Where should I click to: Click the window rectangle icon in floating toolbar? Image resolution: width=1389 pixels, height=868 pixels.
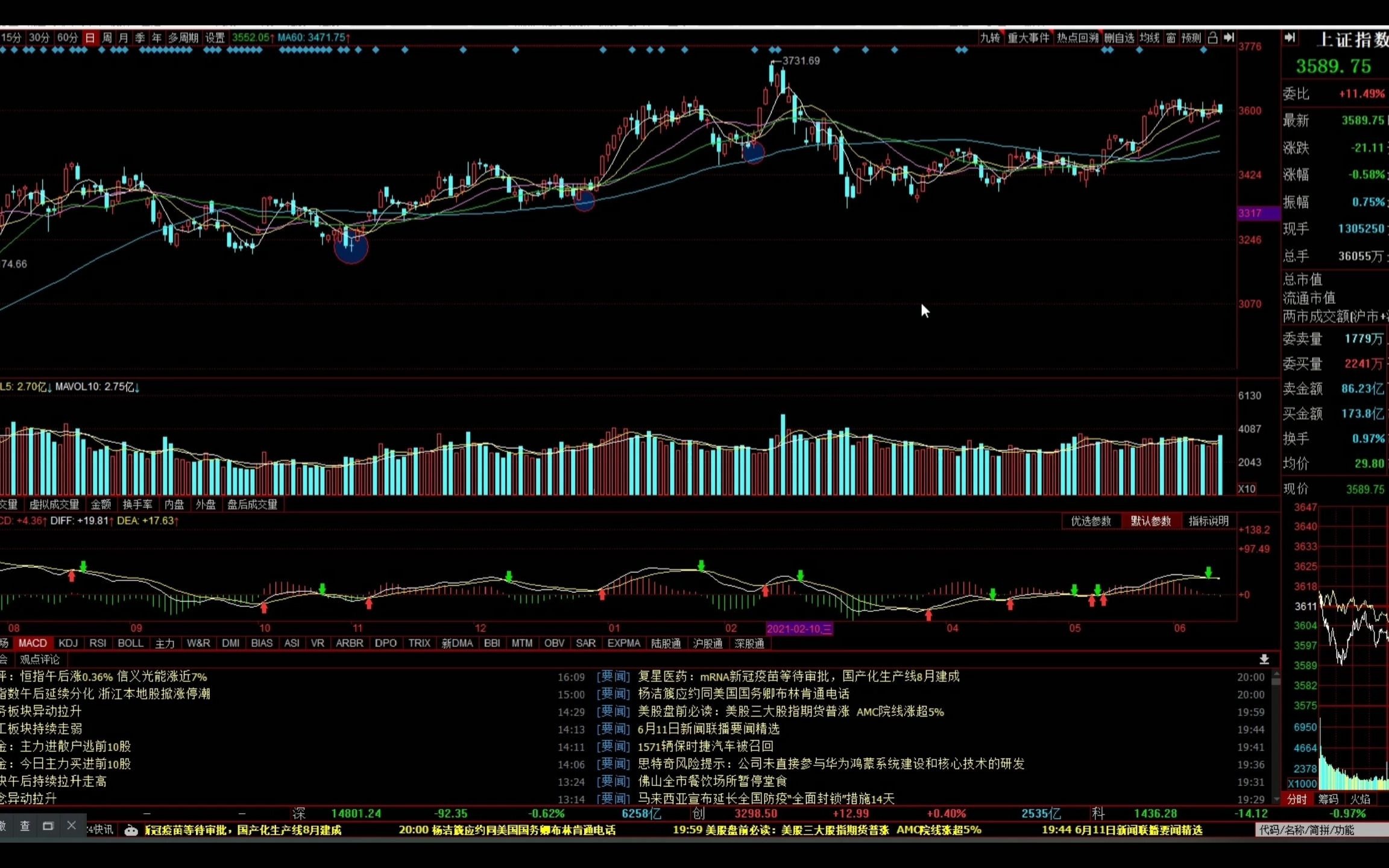coord(48,826)
